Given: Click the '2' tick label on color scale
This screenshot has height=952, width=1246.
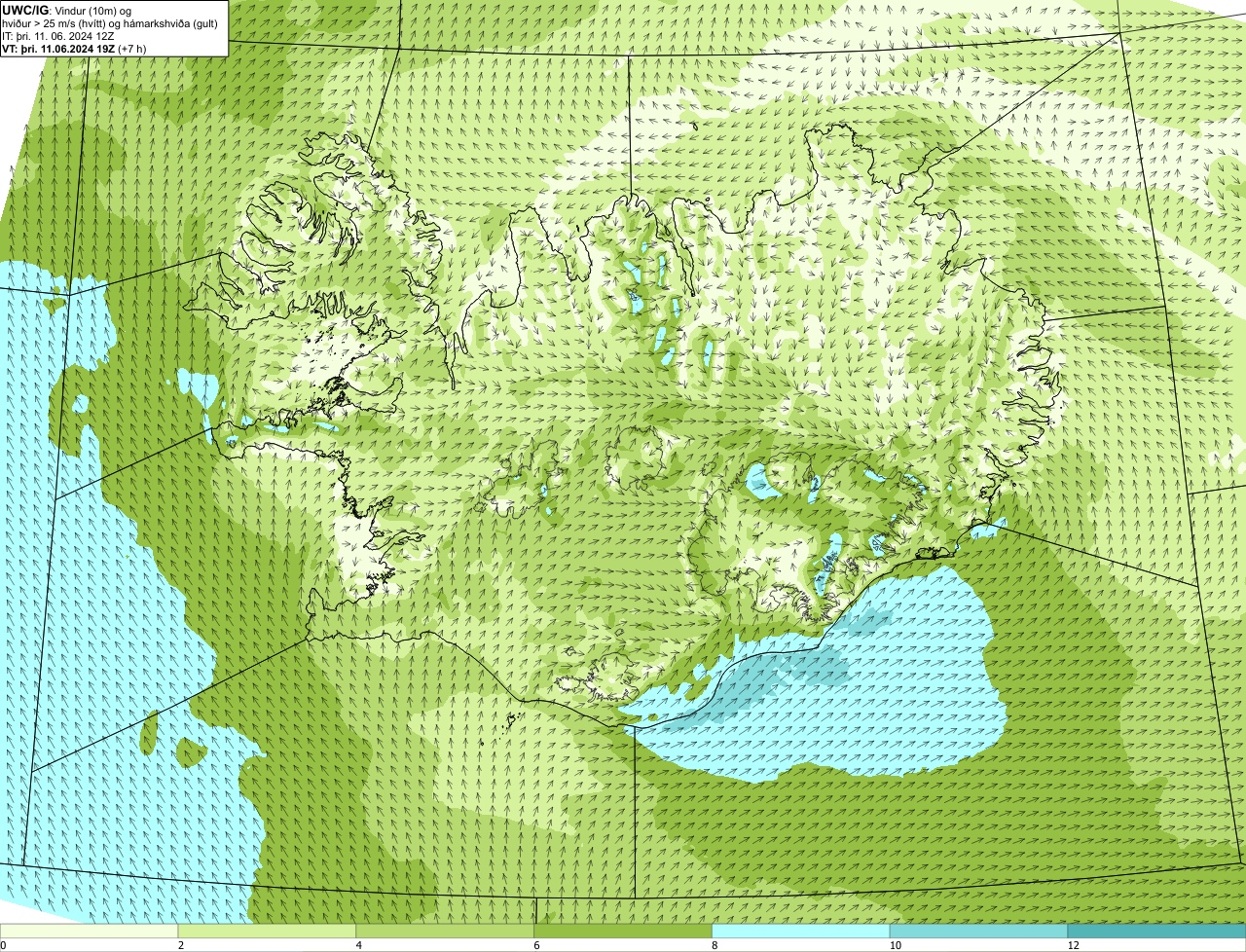Looking at the screenshot, I should point(181,945).
